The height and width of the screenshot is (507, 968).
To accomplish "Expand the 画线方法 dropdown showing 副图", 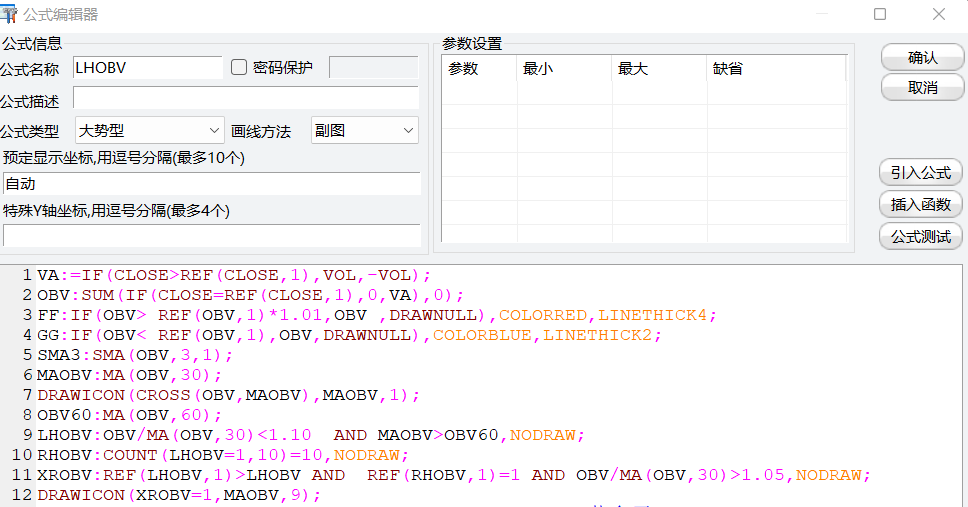I will click(364, 131).
